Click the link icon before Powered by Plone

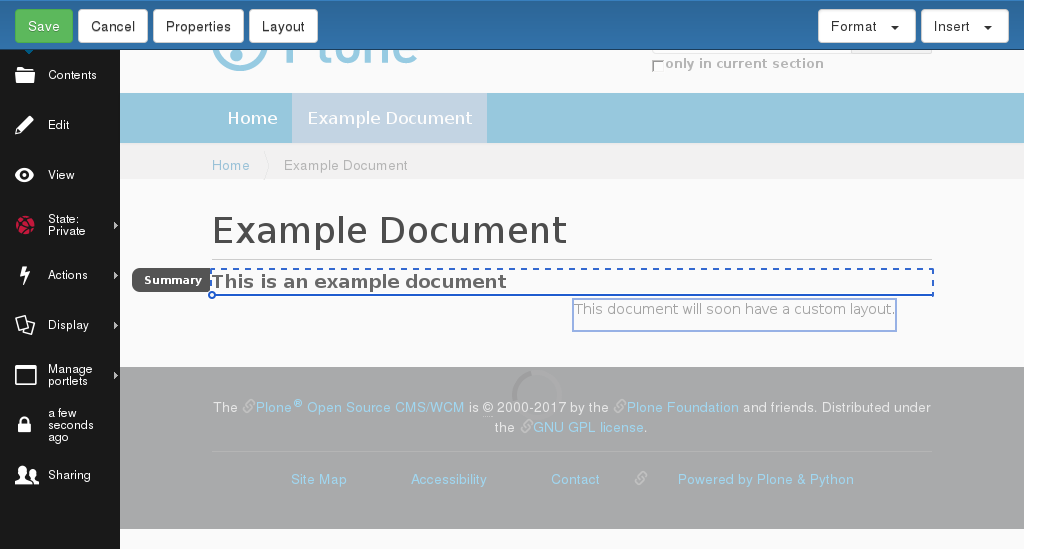tap(641, 478)
